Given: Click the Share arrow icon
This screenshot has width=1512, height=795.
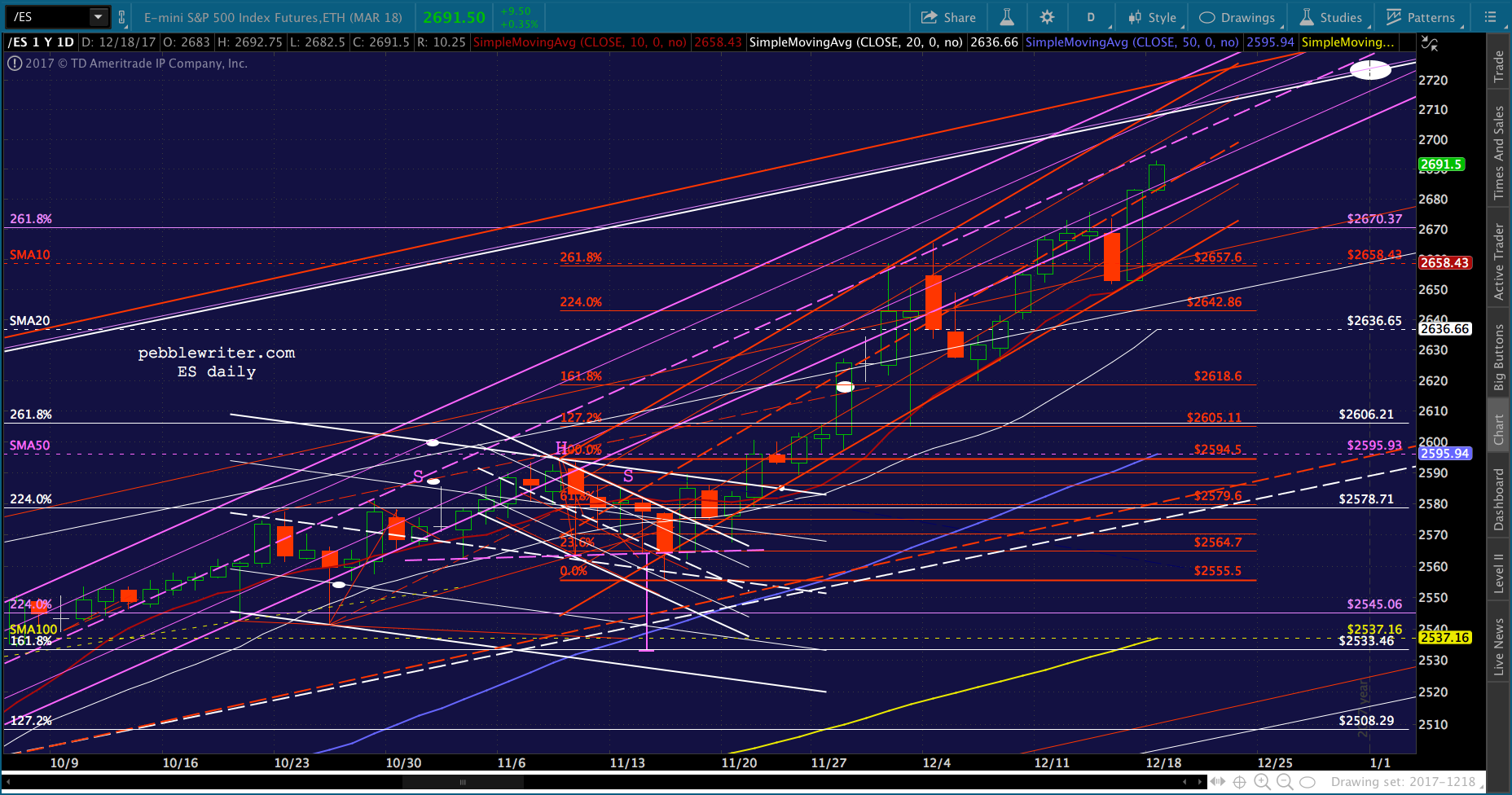Looking at the screenshot, I should click(x=929, y=17).
